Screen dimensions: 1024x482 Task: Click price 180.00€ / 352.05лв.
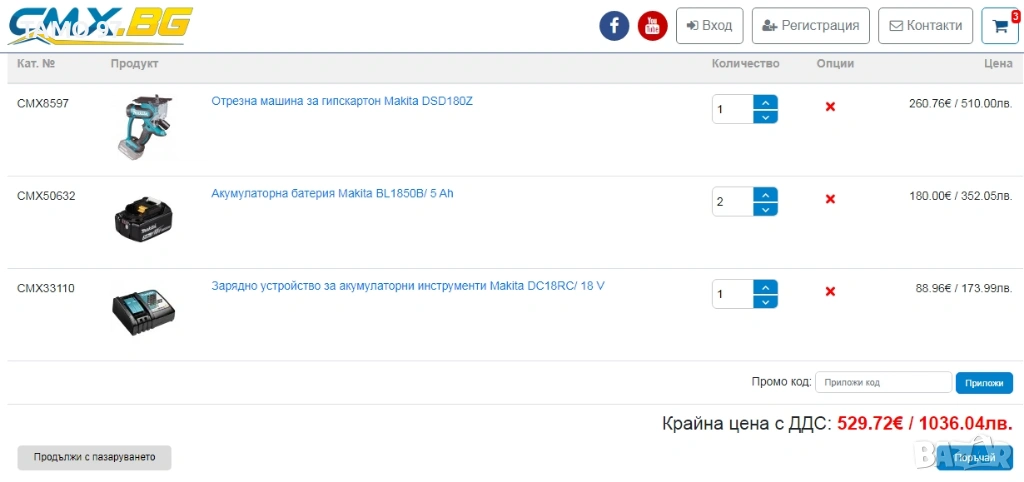coord(961,195)
